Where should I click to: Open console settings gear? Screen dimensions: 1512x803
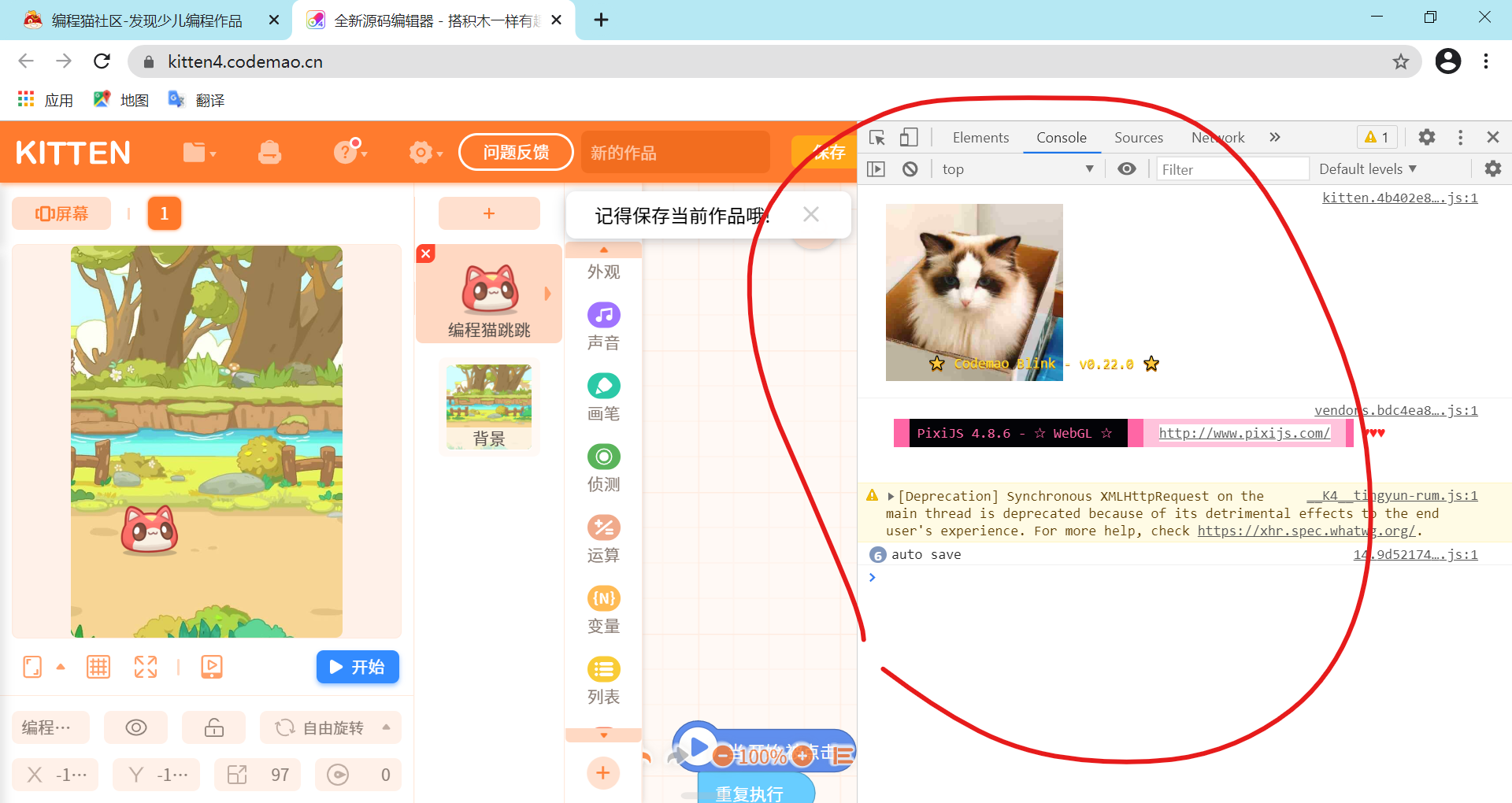[1492, 169]
